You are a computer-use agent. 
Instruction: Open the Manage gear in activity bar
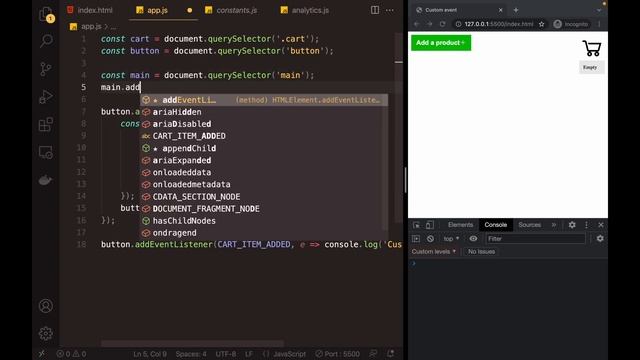[x=46, y=333]
